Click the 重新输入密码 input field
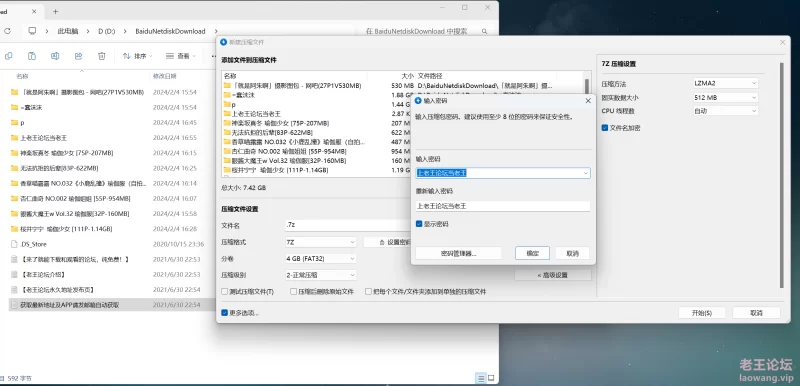The width and height of the screenshot is (800, 386). click(x=503, y=207)
